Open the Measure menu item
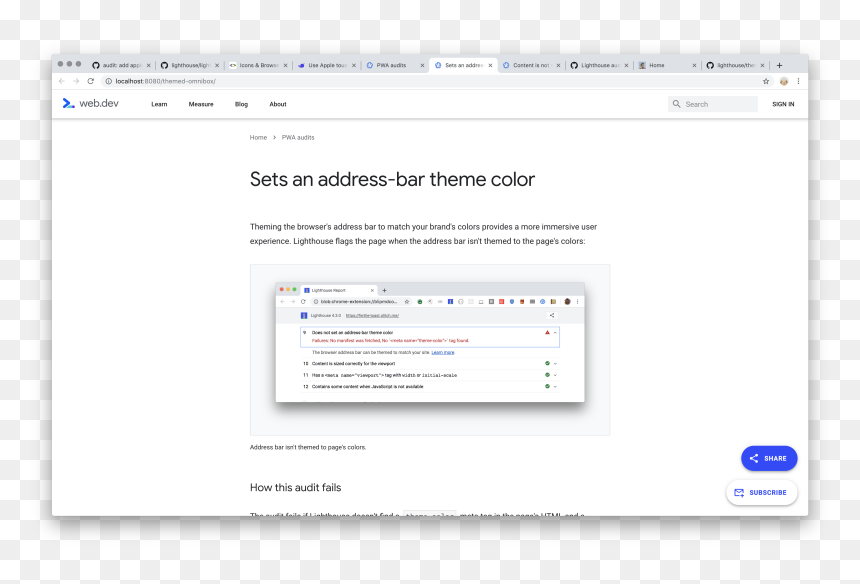The width and height of the screenshot is (860, 584). pyautogui.click(x=201, y=104)
